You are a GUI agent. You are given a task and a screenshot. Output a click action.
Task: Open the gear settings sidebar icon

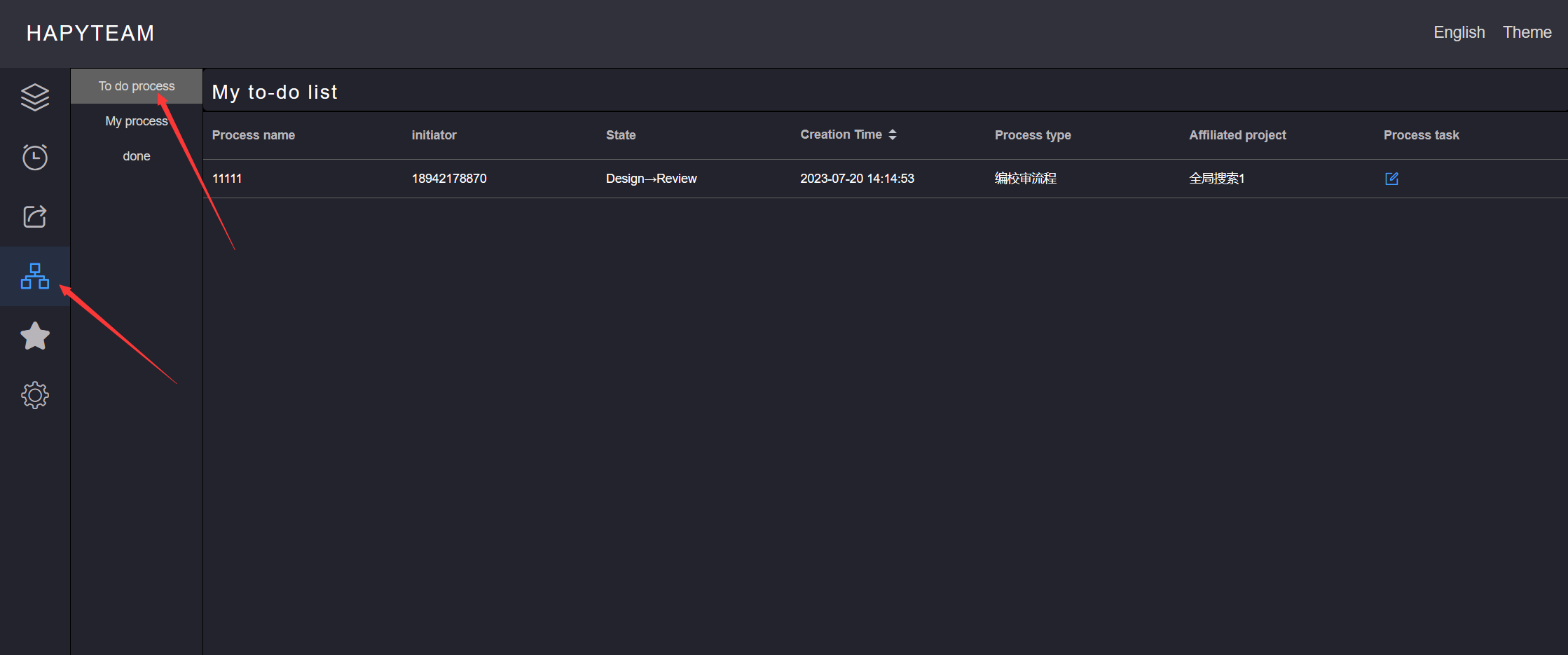click(35, 395)
